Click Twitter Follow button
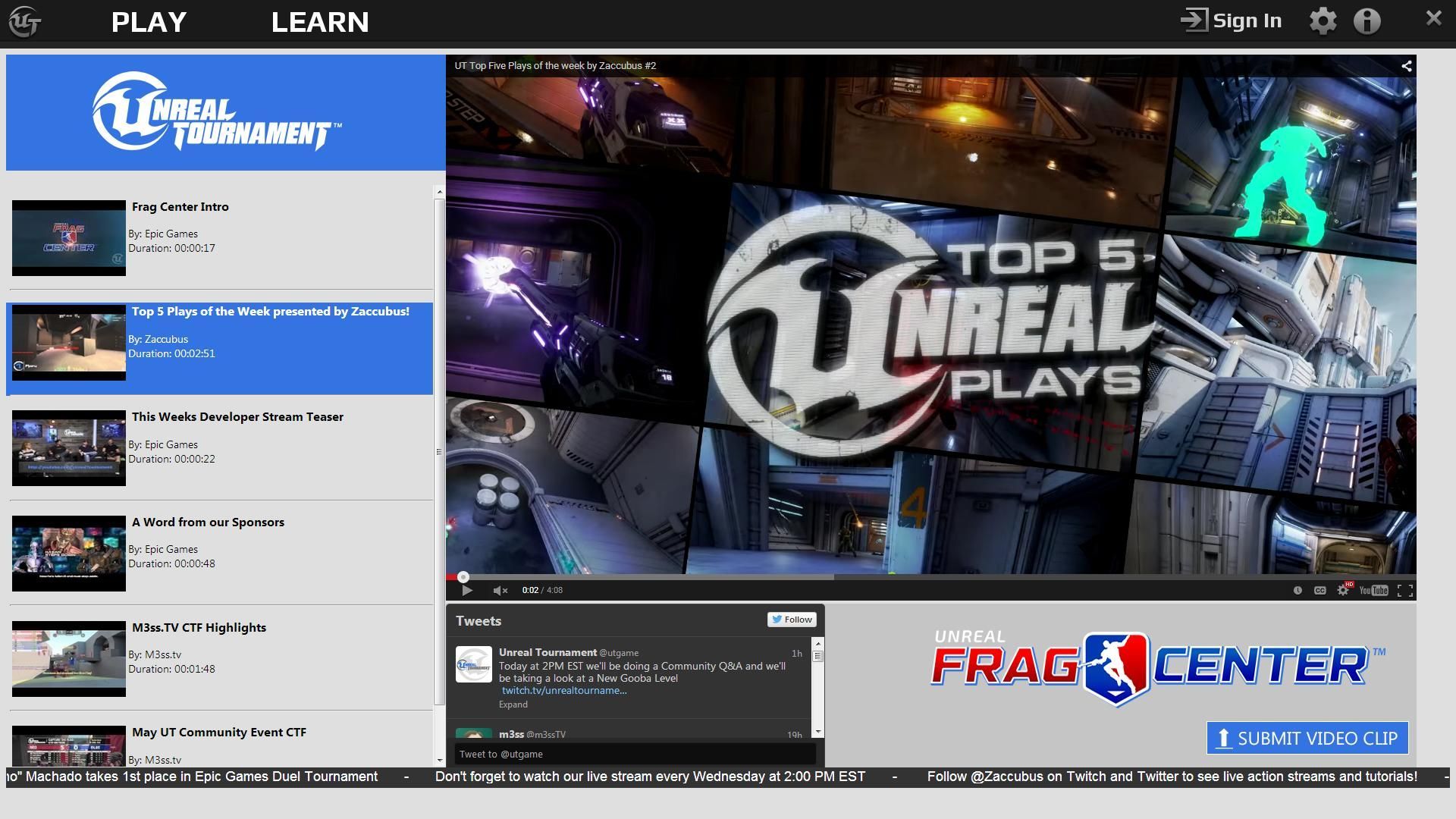The image size is (1456, 819). [792, 620]
